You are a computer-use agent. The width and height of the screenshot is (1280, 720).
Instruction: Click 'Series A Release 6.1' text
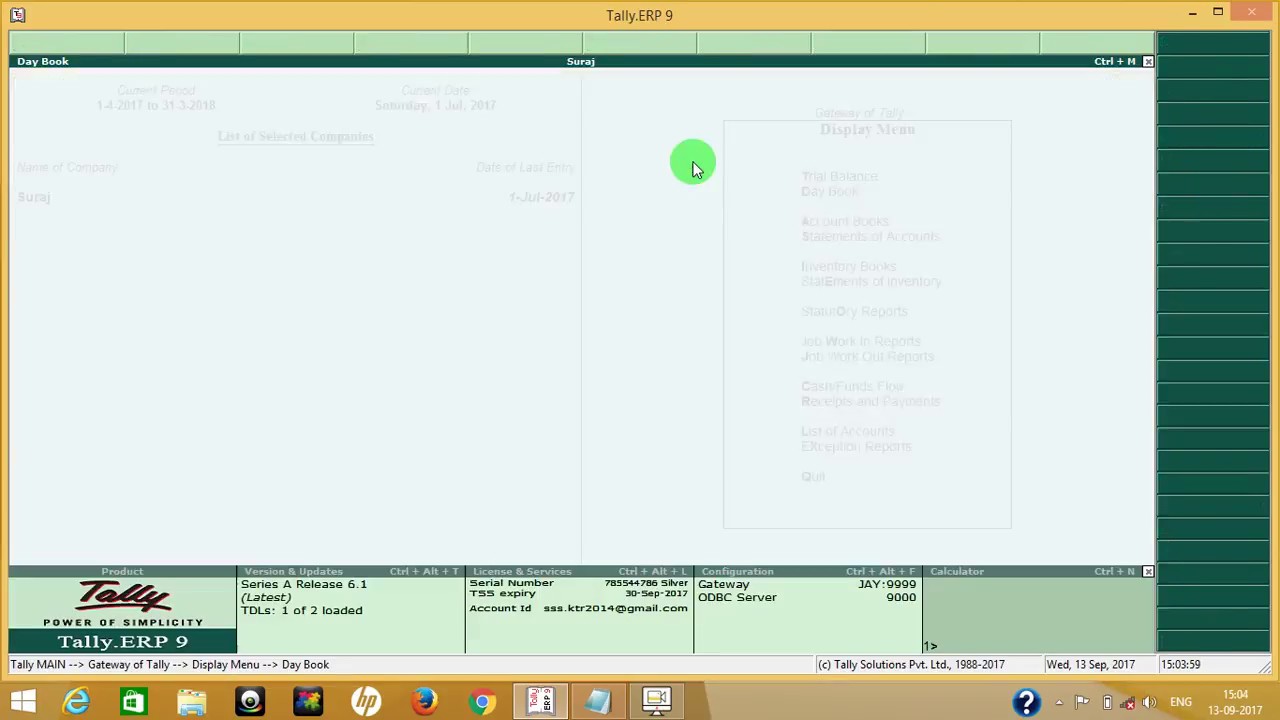[304, 584]
